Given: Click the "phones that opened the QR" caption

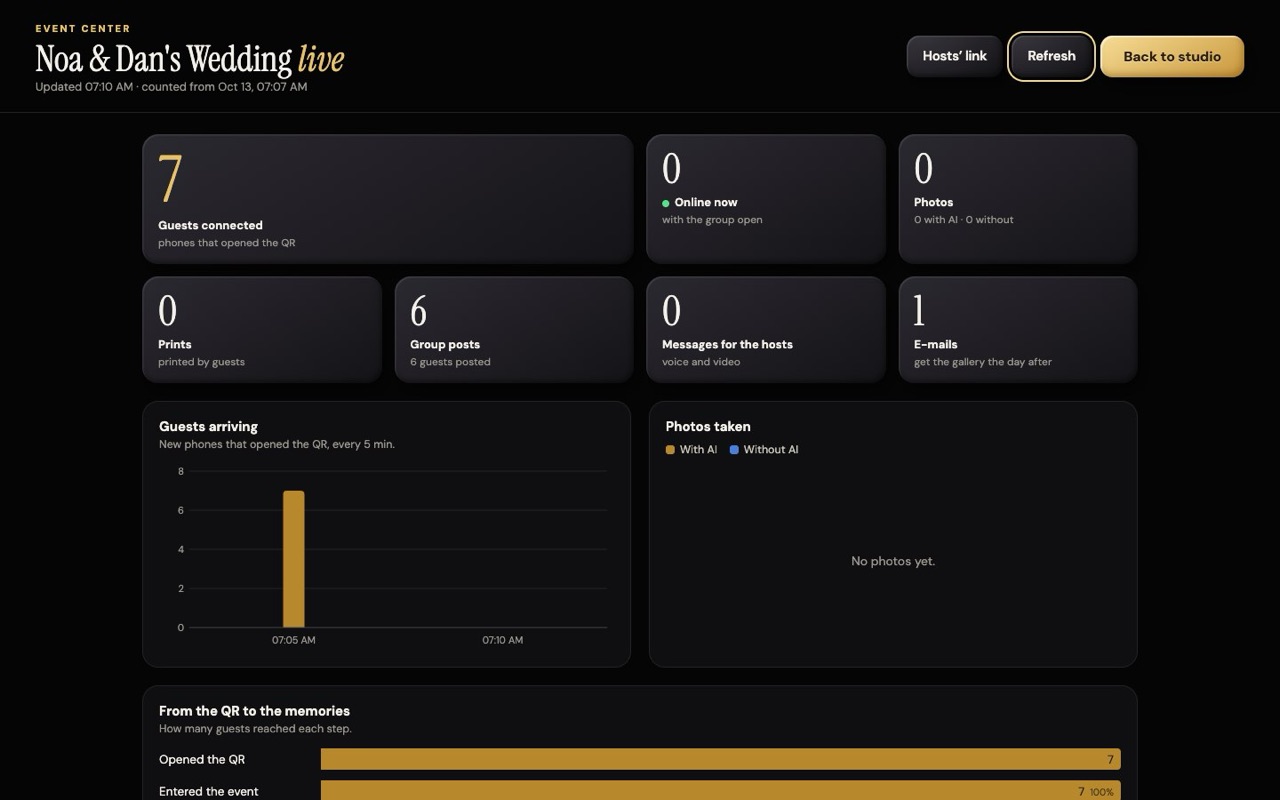Looking at the screenshot, I should click(226, 243).
